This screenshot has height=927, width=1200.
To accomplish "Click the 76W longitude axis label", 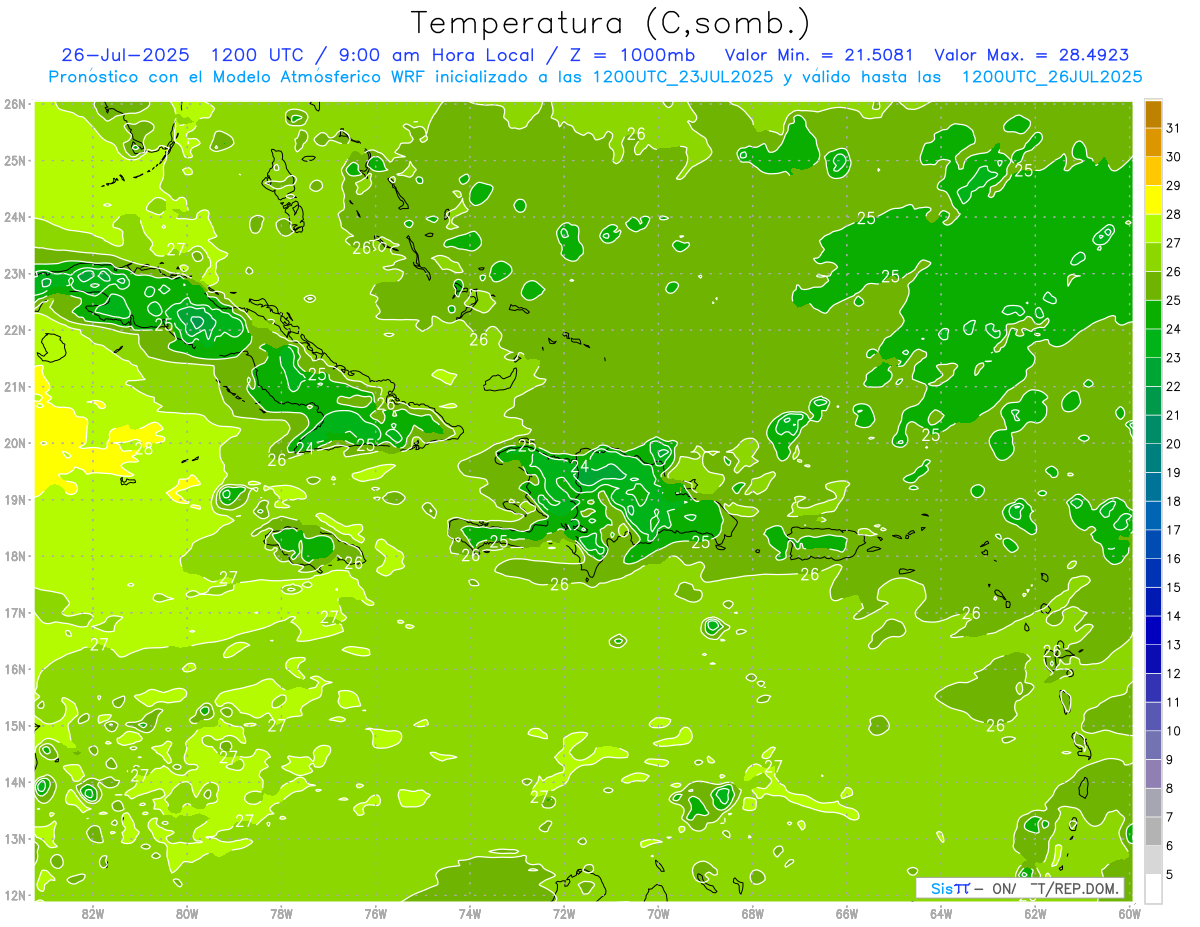I will pyautogui.click(x=375, y=913).
